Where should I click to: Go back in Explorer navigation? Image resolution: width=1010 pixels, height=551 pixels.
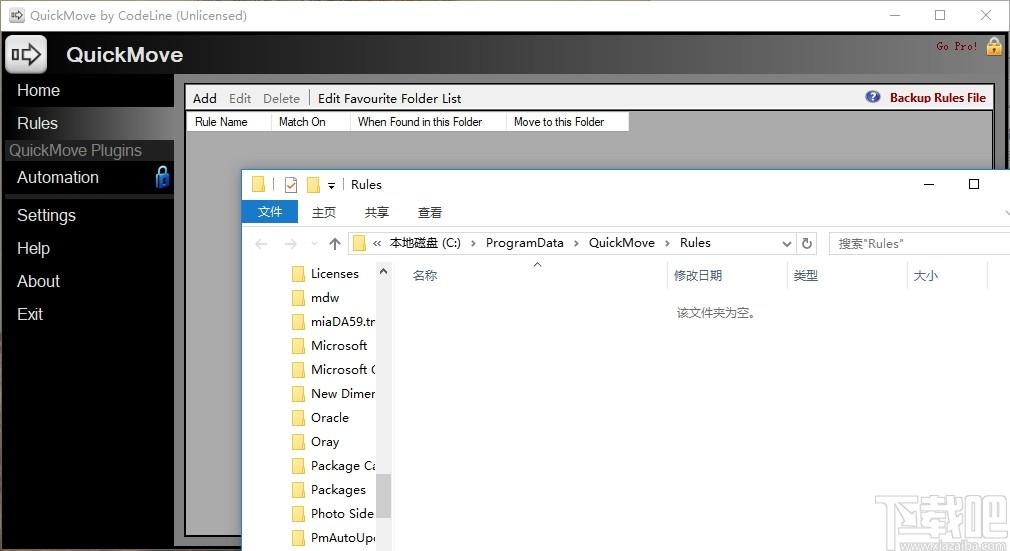click(261, 244)
